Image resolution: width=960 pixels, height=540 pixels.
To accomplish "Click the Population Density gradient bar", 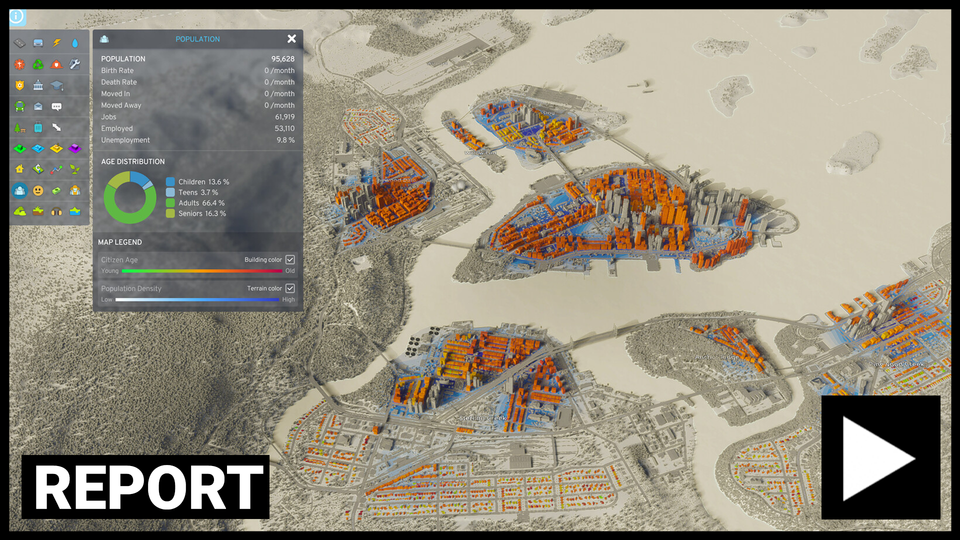I will [x=197, y=299].
